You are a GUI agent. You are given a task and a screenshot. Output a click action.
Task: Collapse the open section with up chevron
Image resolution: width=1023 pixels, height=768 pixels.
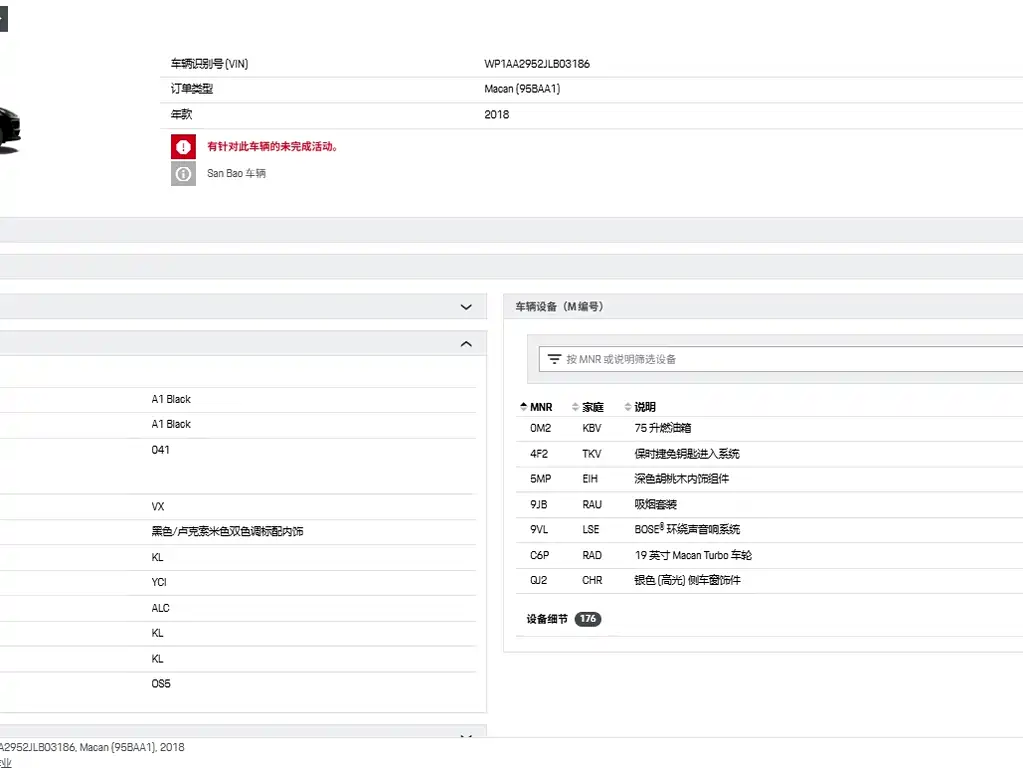466,344
